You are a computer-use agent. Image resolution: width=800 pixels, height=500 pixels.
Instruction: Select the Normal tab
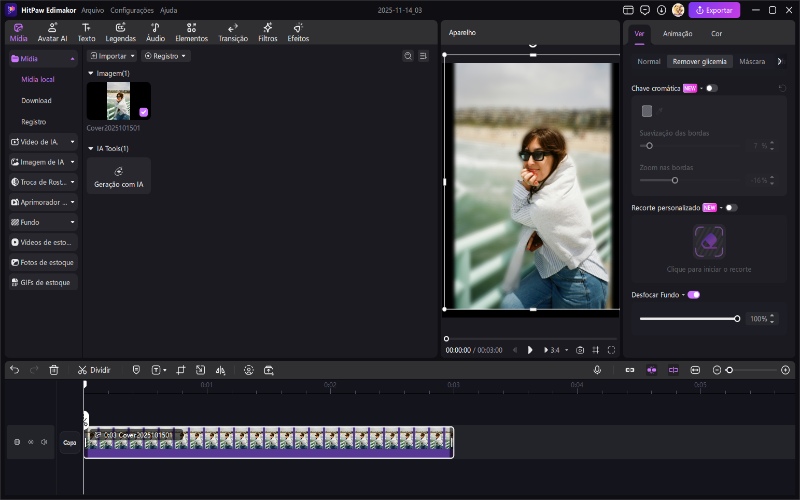tap(648, 61)
